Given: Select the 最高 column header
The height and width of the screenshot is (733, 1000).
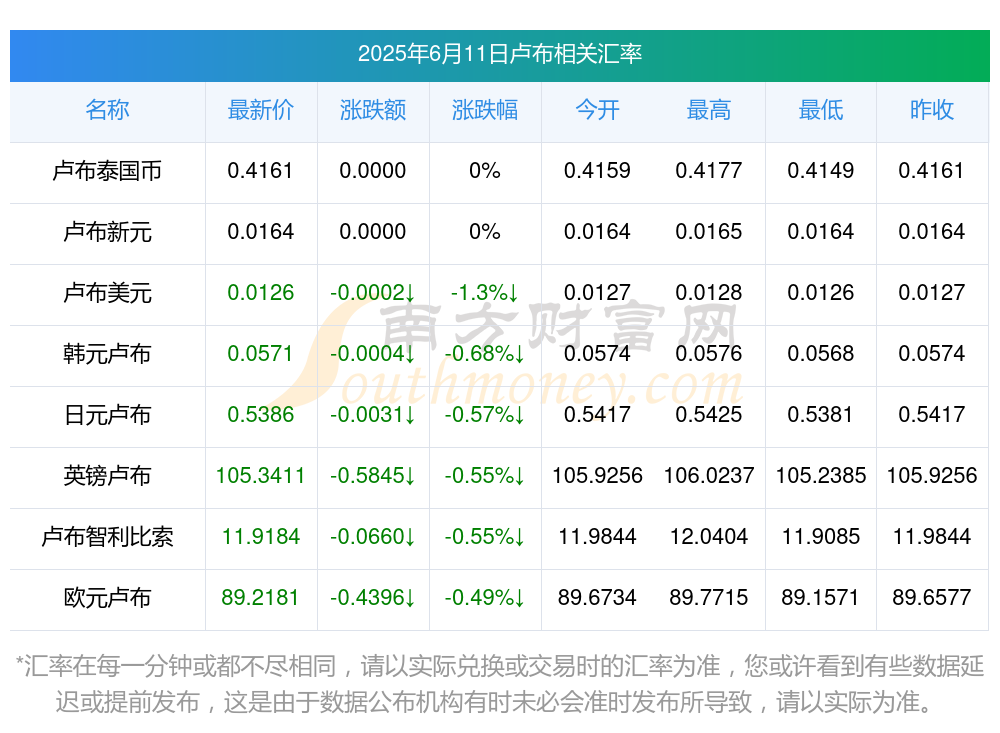Looking at the screenshot, I should 709,110.
